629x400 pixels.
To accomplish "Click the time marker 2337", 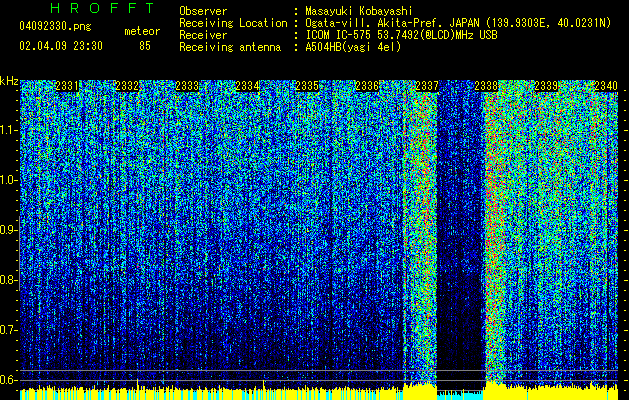I will coord(427,86).
